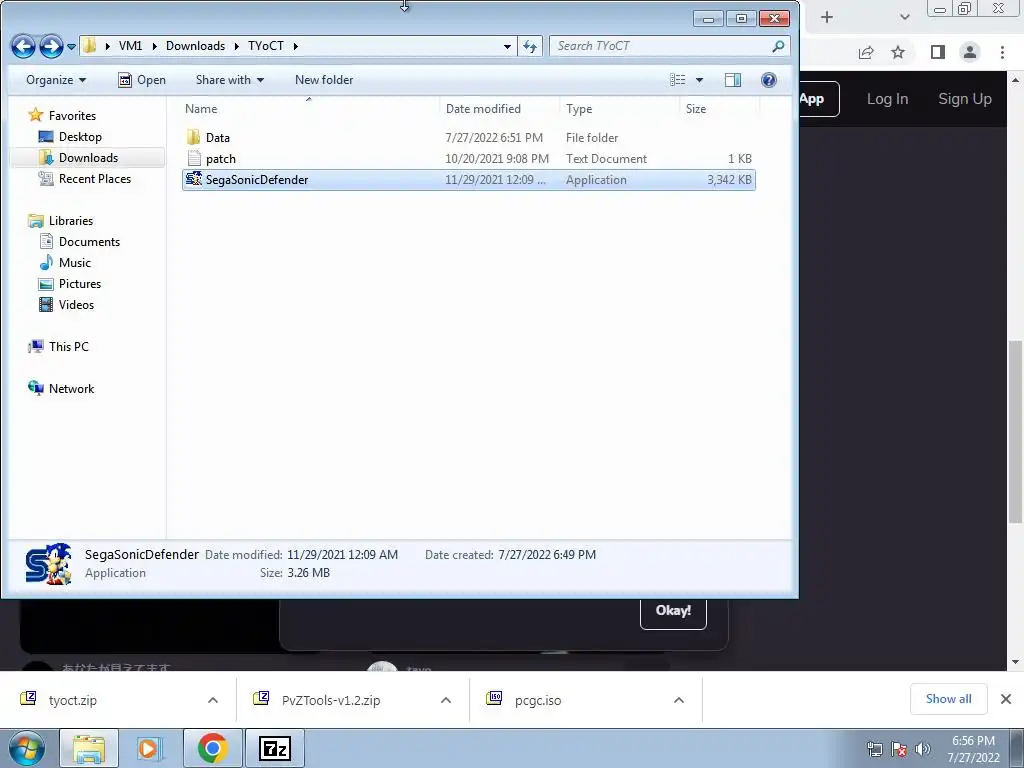Sort files by Size column

[x=696, y=108]
